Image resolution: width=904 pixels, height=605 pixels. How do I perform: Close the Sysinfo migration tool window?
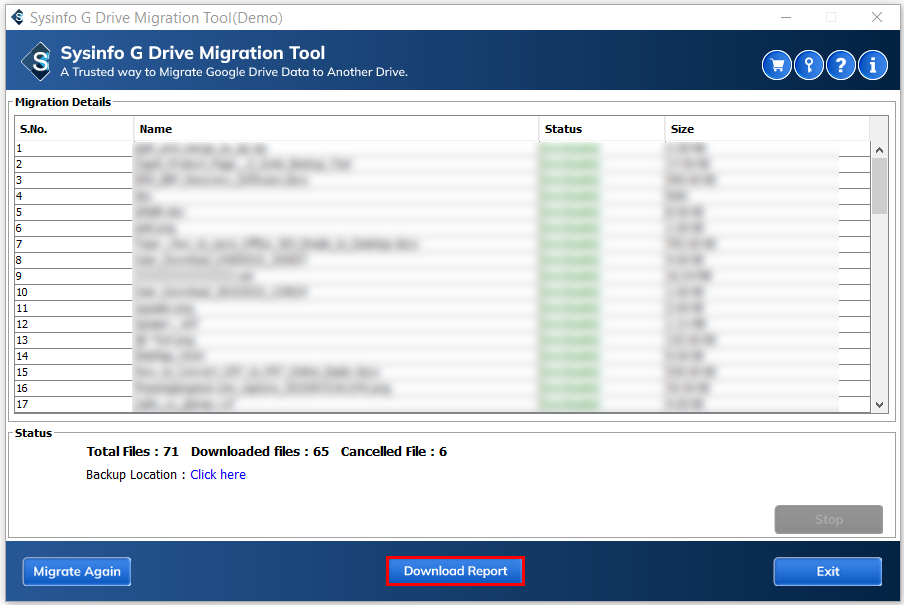pos(877,17)
